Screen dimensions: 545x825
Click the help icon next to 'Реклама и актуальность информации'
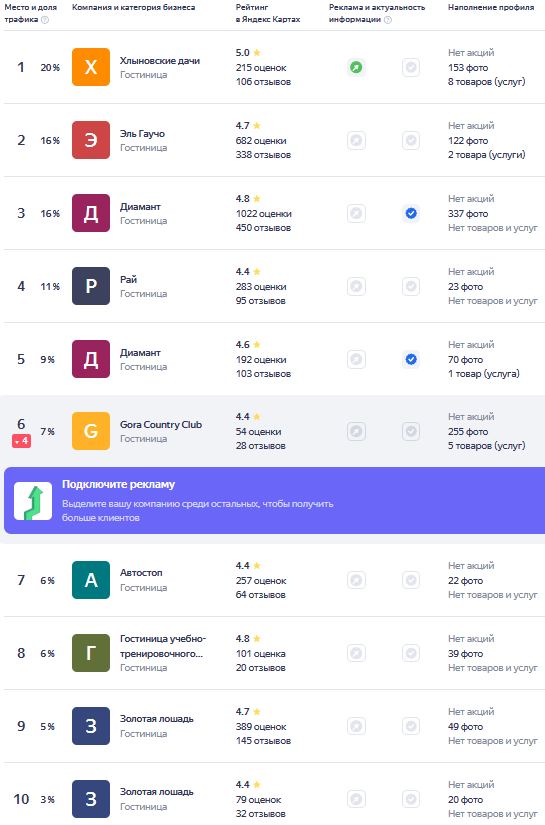point(388,19)
